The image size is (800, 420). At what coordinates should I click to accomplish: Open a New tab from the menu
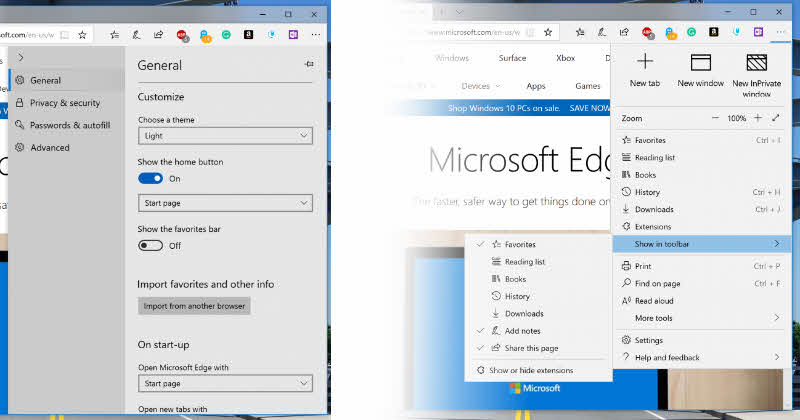point(645,70)
